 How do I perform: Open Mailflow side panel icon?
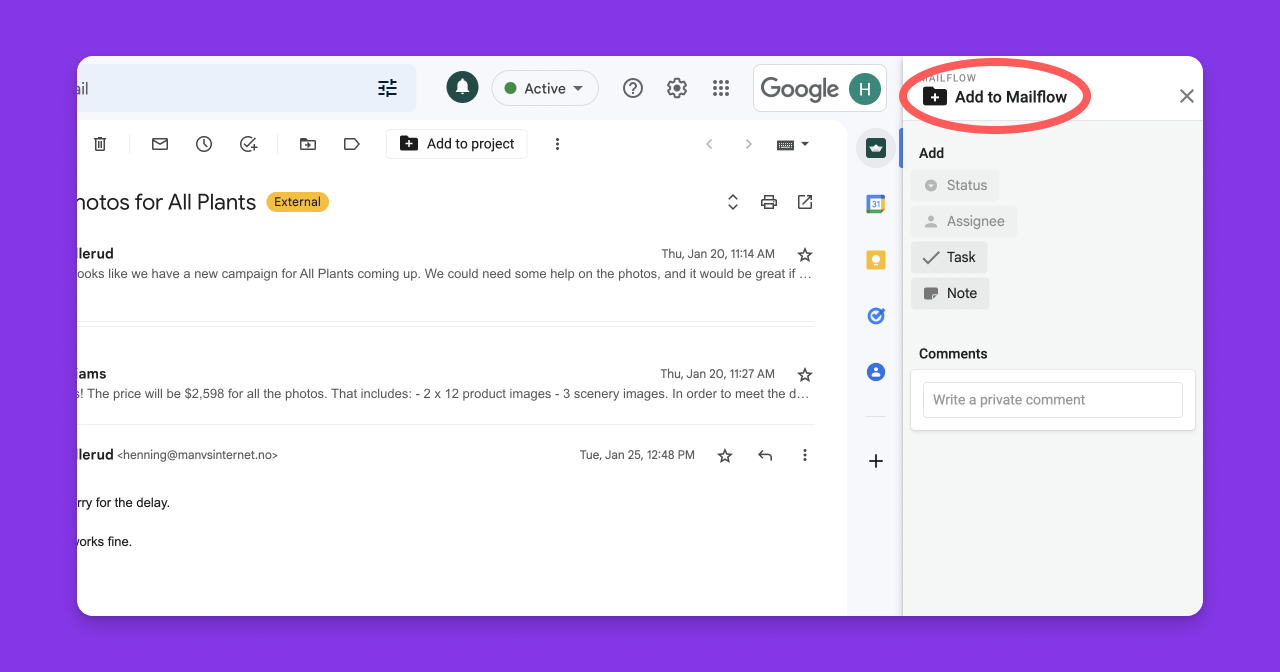click(876, 148)
